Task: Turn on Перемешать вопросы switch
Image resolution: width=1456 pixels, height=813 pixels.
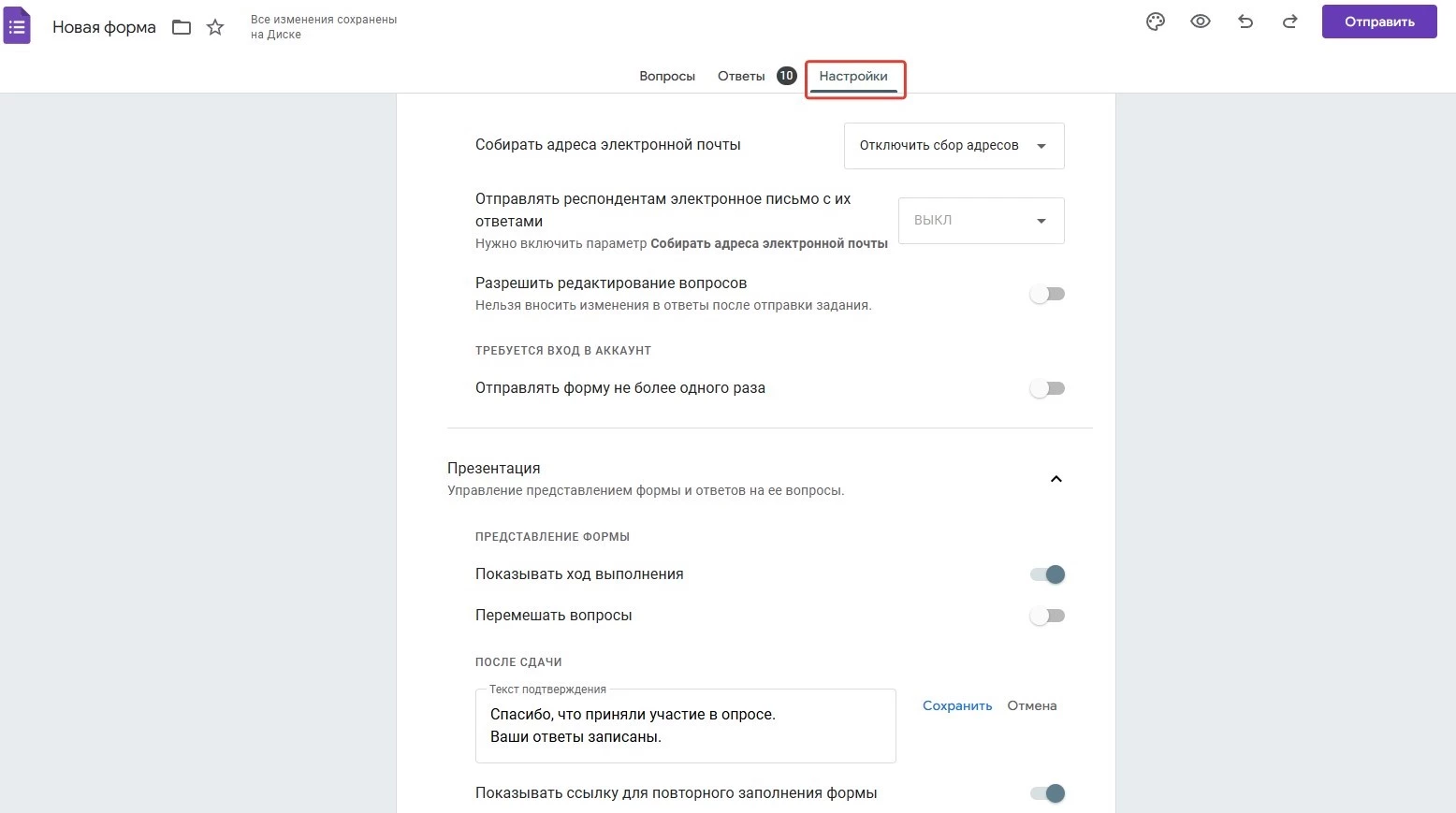Action: [x=1047, y=616]
